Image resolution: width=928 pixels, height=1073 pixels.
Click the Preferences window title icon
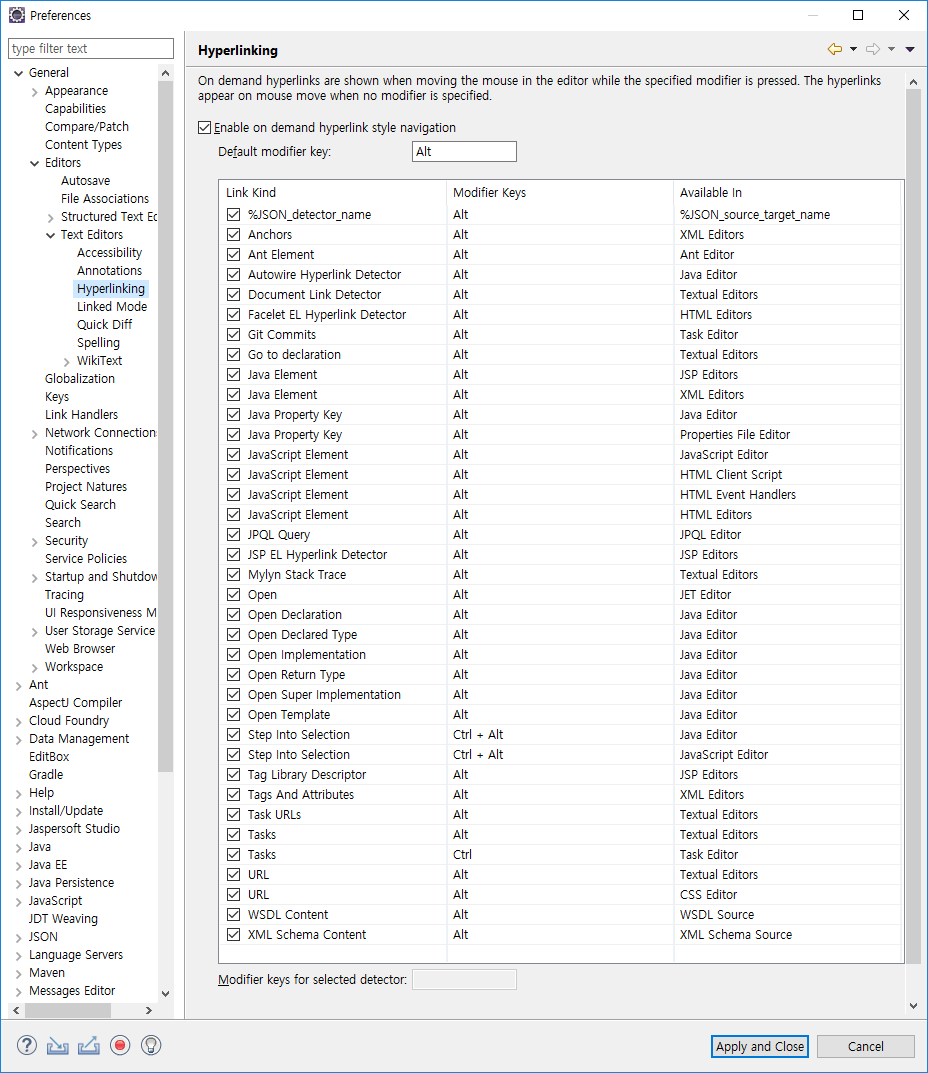coord(16,15)
